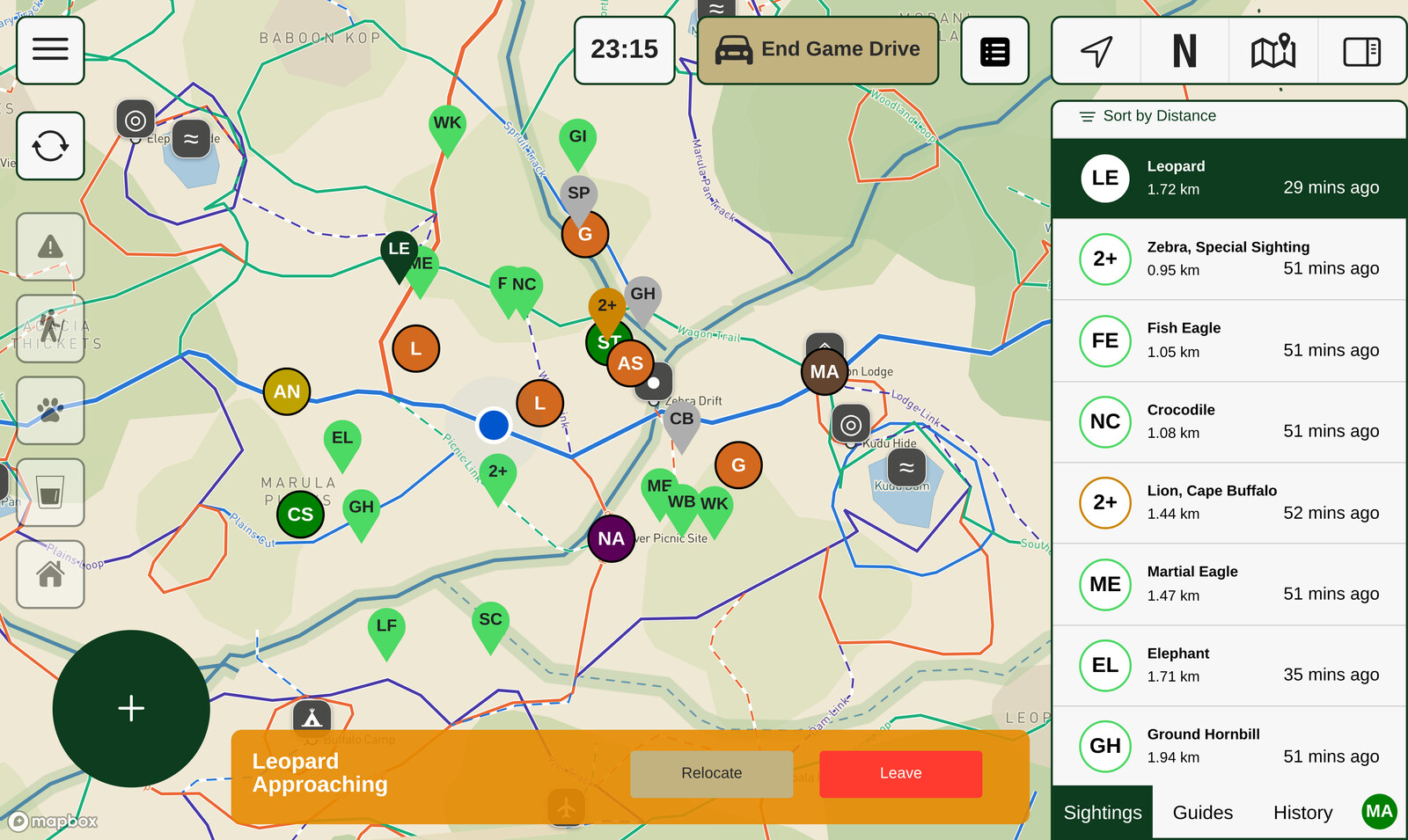This screenshot has height=840, width=1408.
Task: Tap the Elephant waterhole wave icon
Action: coord(191,139)
